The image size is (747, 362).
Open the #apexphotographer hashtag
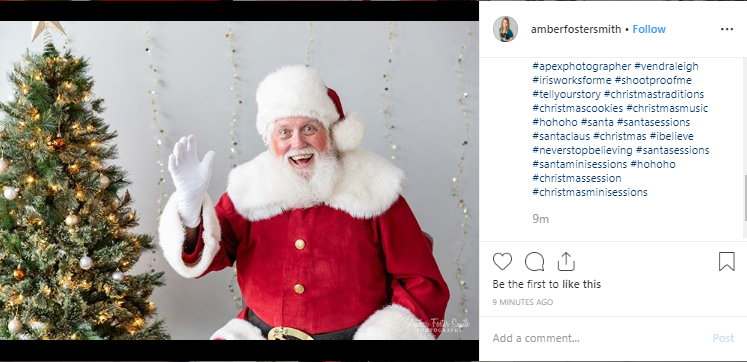pyautogui.click(x=582, y=66)
